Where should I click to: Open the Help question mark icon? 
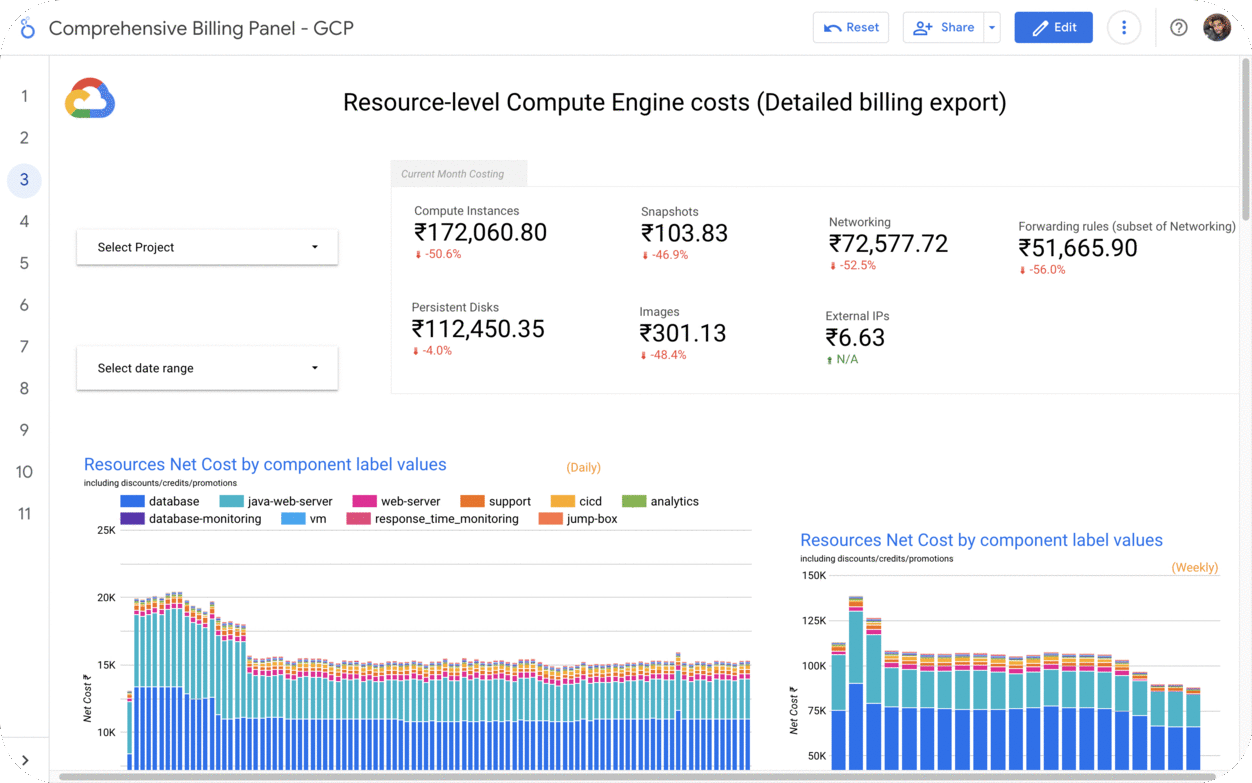(x=1178, y=28)
